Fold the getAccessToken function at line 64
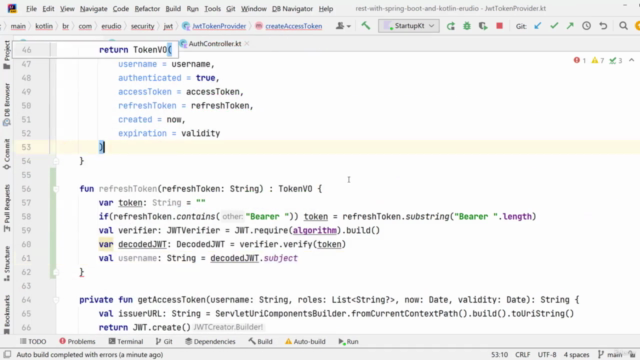This screenshot has width=640, height=360. pos(56,300)
